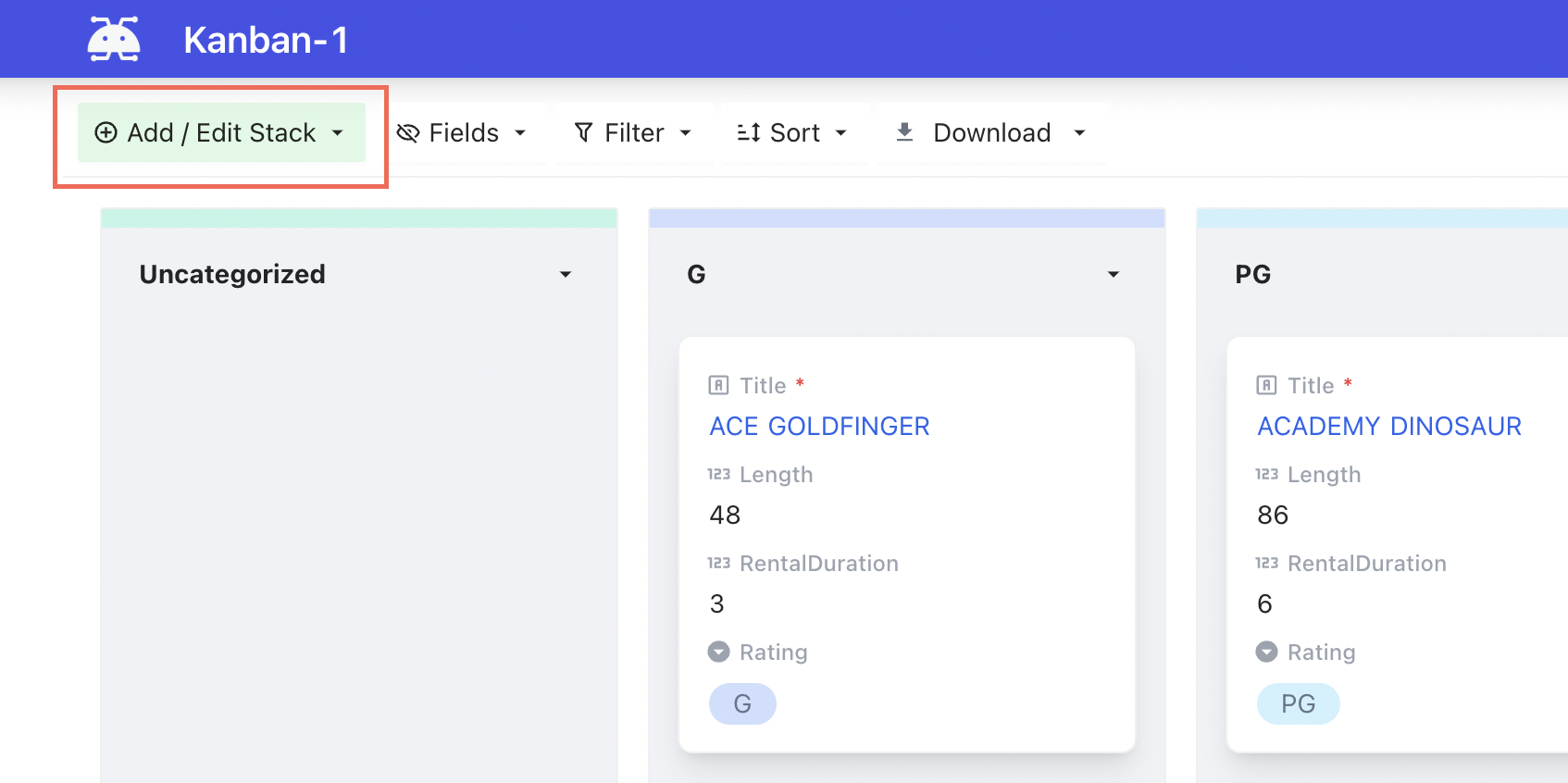Click the text field icon beside Title on ACADEMY DINOSAUR
Viewport: 1568px width, 783px height.
click(1266, 385)
